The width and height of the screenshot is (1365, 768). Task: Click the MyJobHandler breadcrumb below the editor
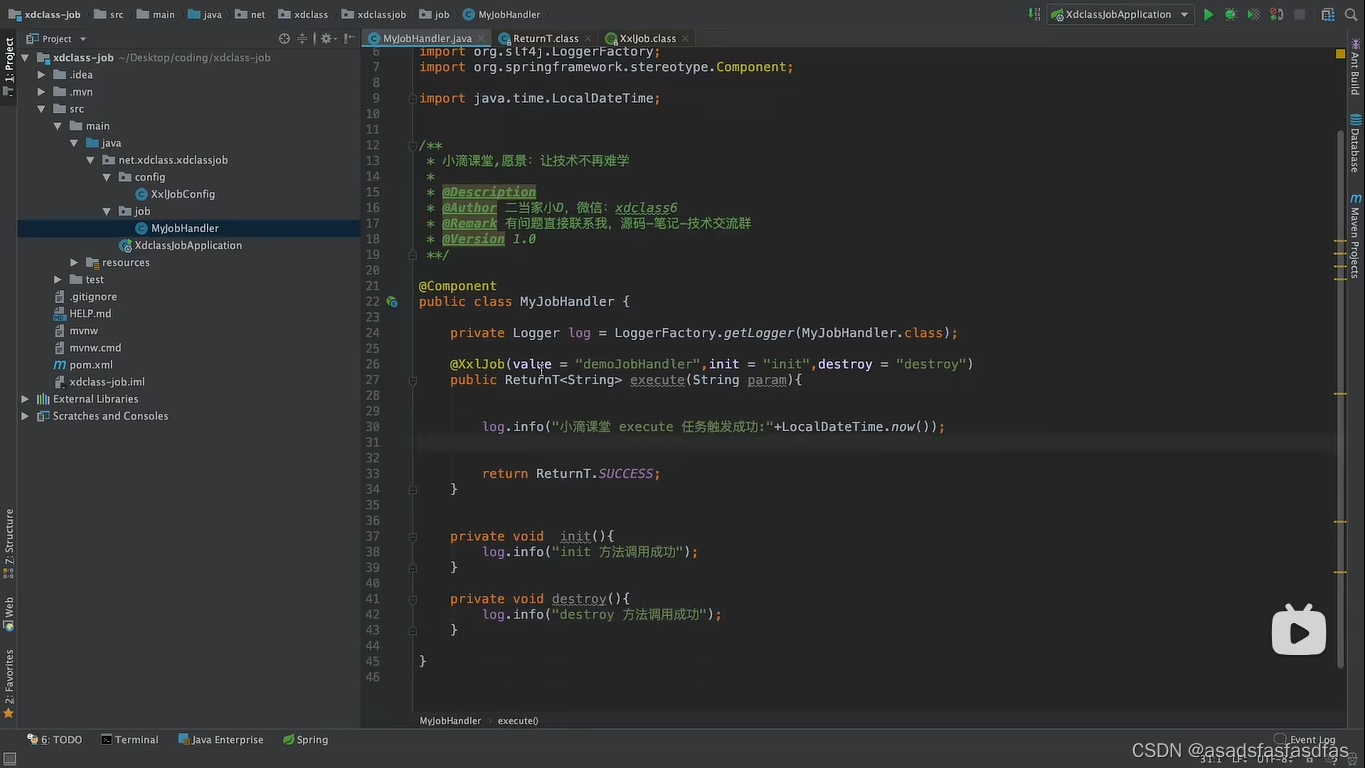pos(450,720)
